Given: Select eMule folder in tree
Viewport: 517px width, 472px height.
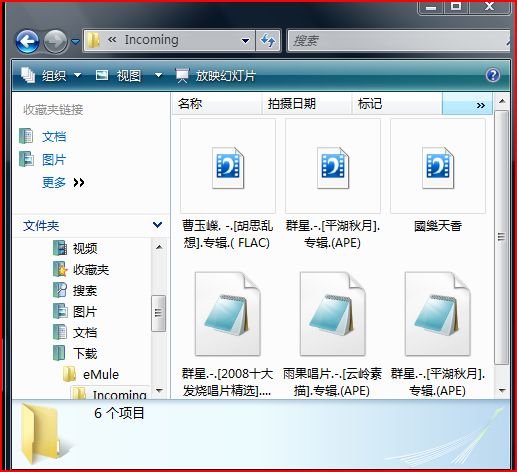Looking at the screenshot, I should (101, 374).
